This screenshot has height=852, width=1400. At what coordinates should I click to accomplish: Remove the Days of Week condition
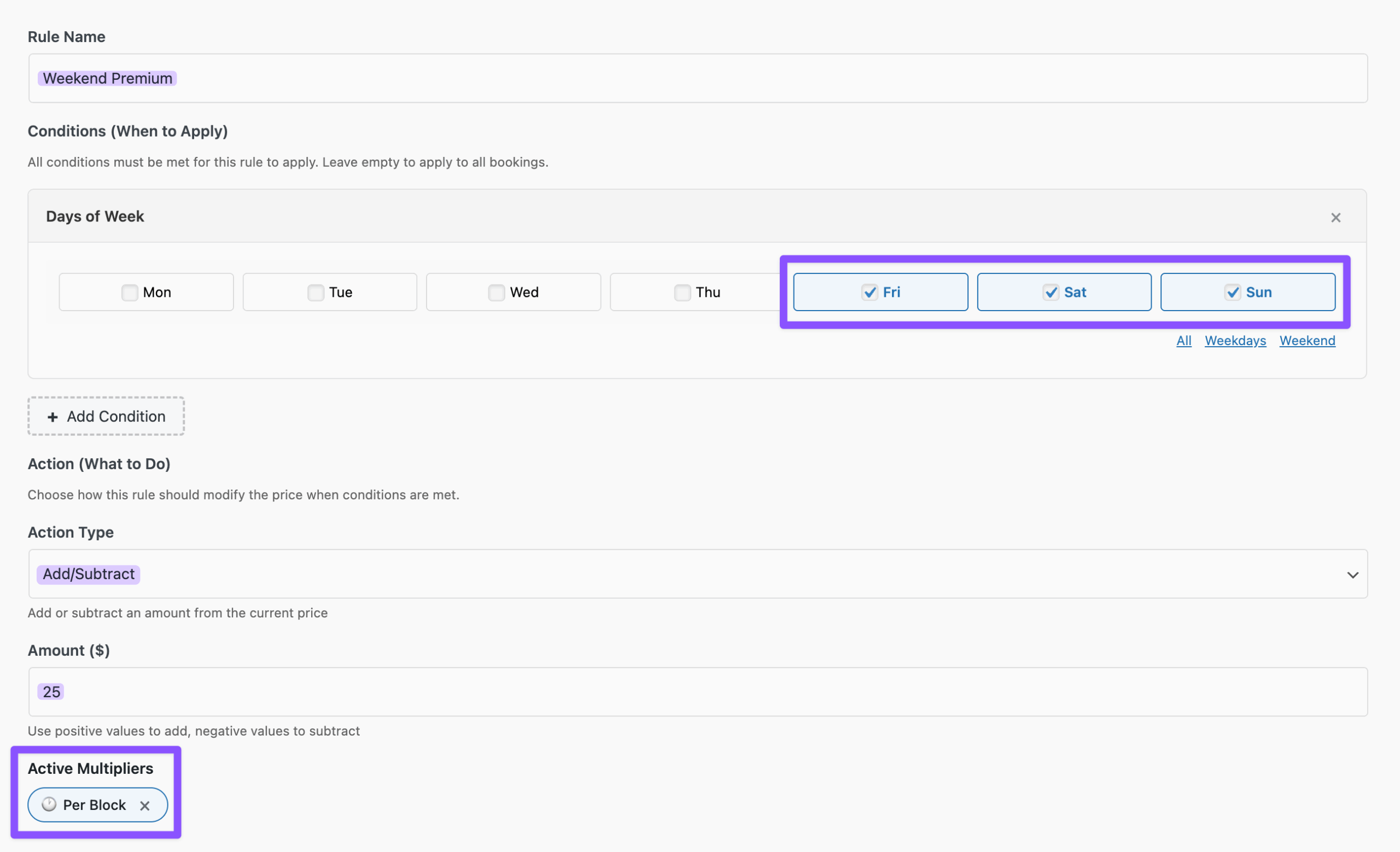pyautogui.click(x=1335, y=218)
